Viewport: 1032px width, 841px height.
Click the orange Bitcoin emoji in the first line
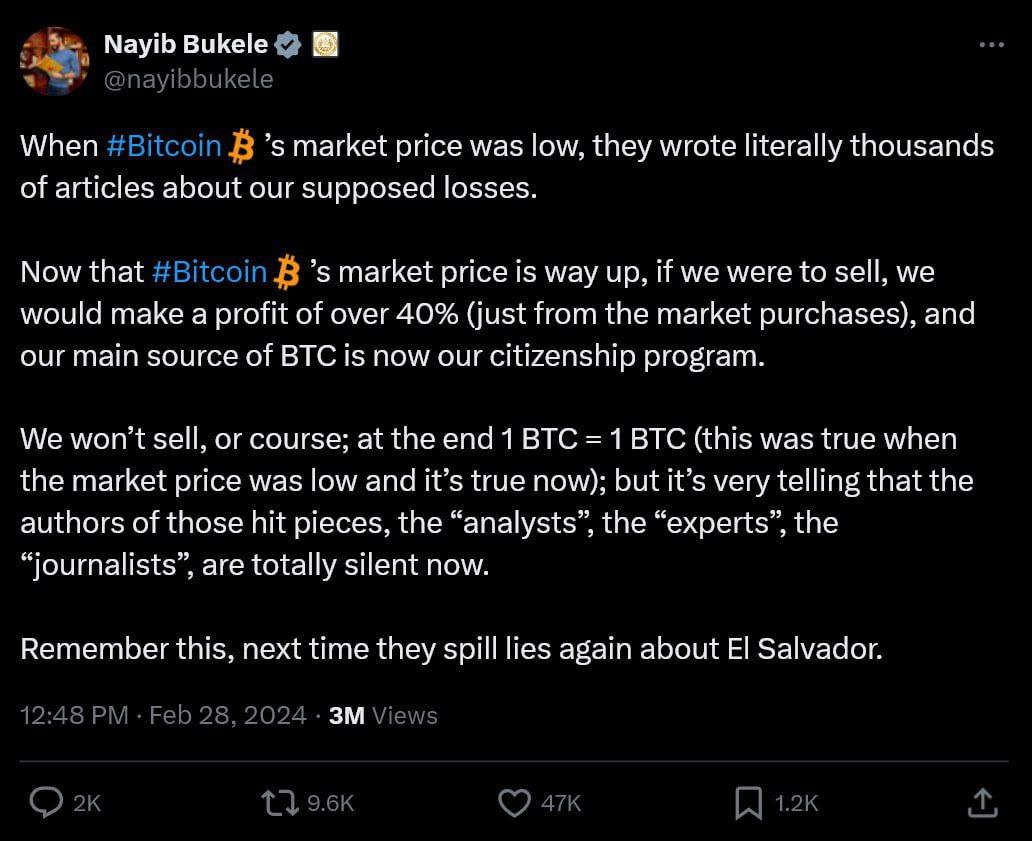coord(241,147)
